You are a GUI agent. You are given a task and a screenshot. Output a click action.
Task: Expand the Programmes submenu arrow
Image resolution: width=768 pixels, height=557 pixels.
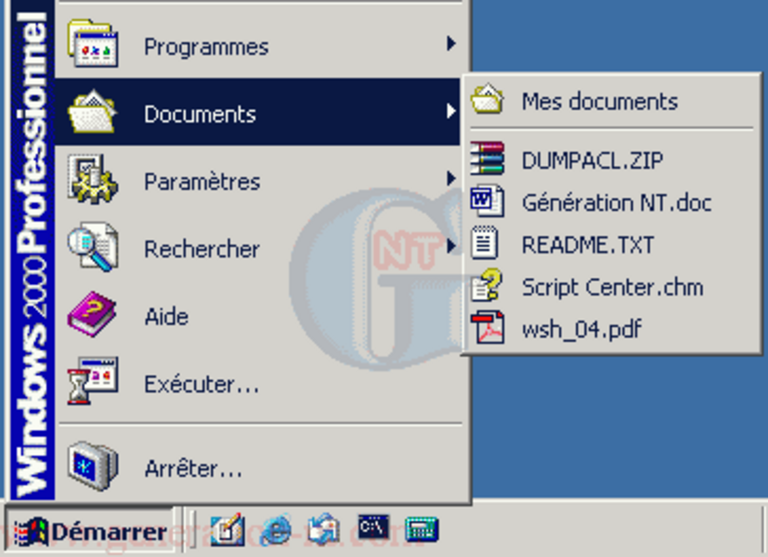coord(451,44)
